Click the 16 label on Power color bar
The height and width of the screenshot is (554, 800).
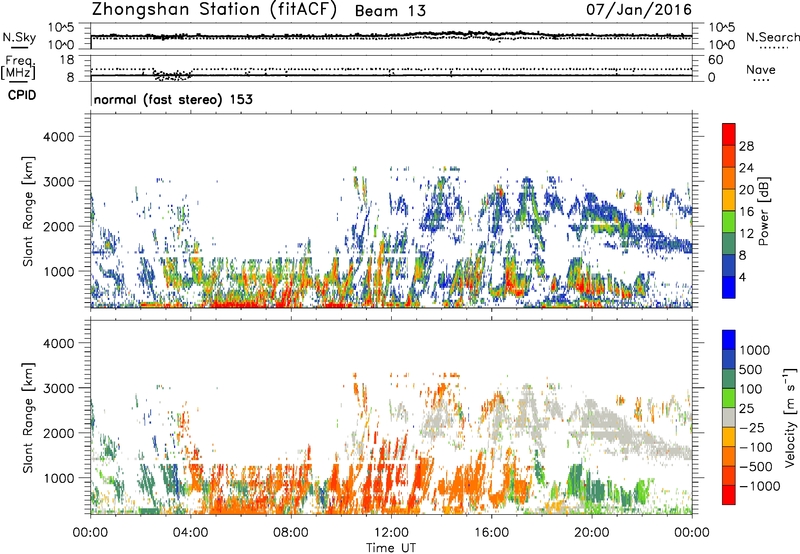tap(746, 212)
